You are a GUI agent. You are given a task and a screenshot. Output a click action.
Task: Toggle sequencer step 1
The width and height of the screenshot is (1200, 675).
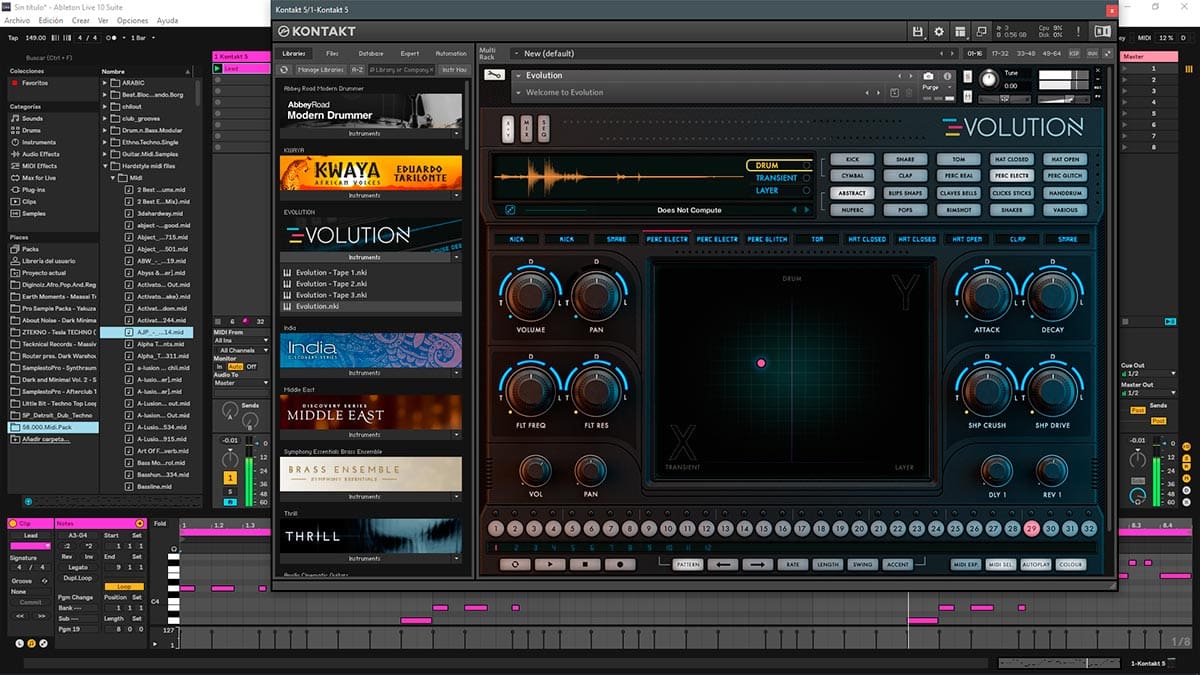497,529
